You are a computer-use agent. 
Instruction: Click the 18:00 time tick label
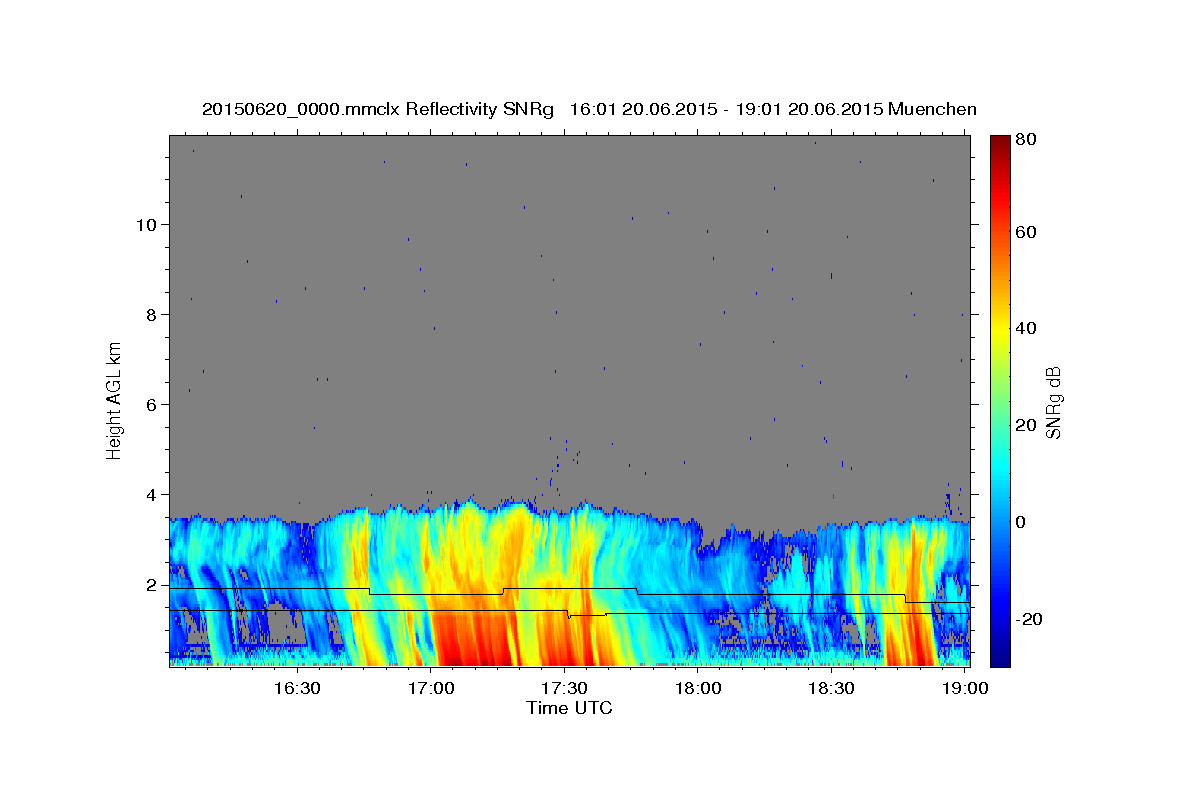click(x=697, y=688)
